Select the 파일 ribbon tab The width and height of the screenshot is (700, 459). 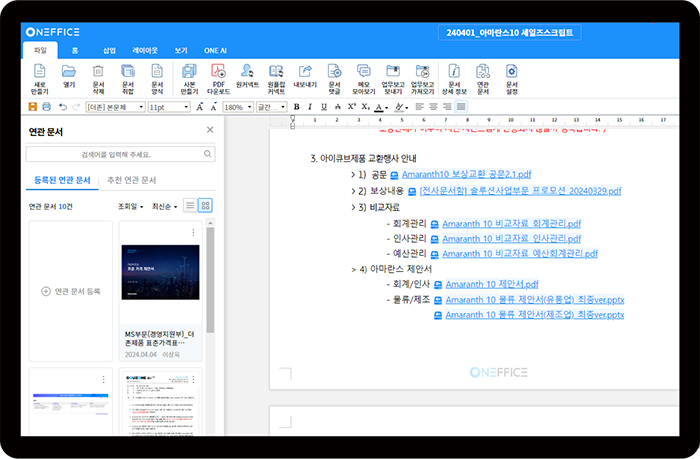click(x=40, y=50)
